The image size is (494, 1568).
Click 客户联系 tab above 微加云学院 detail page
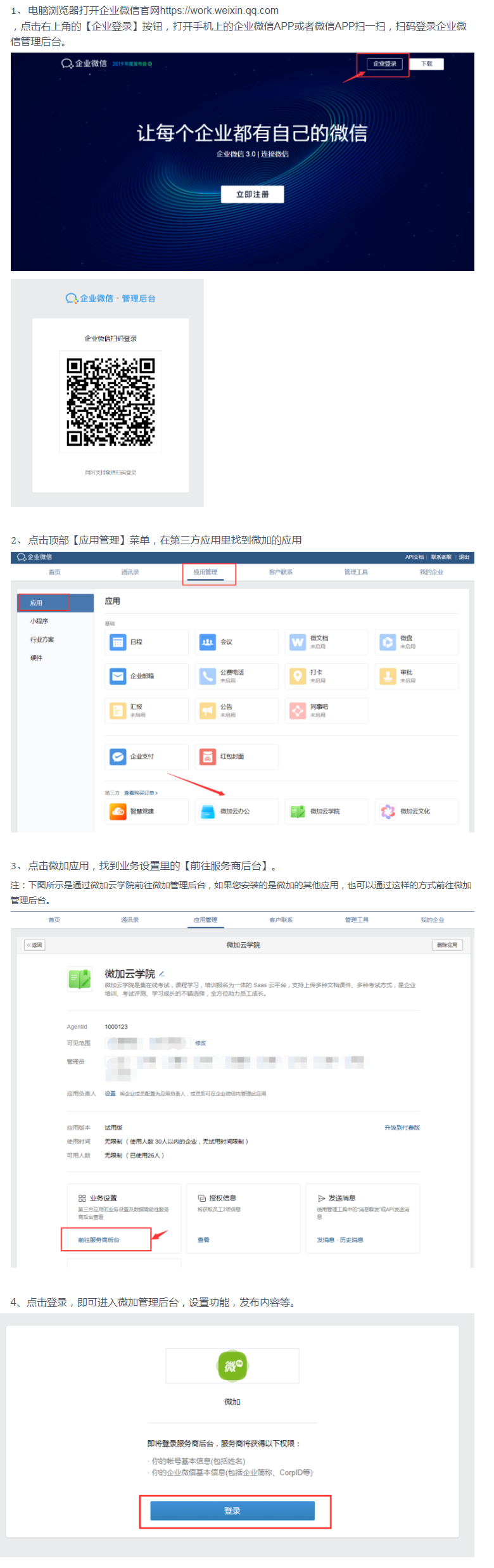click(x=281, y=920)
